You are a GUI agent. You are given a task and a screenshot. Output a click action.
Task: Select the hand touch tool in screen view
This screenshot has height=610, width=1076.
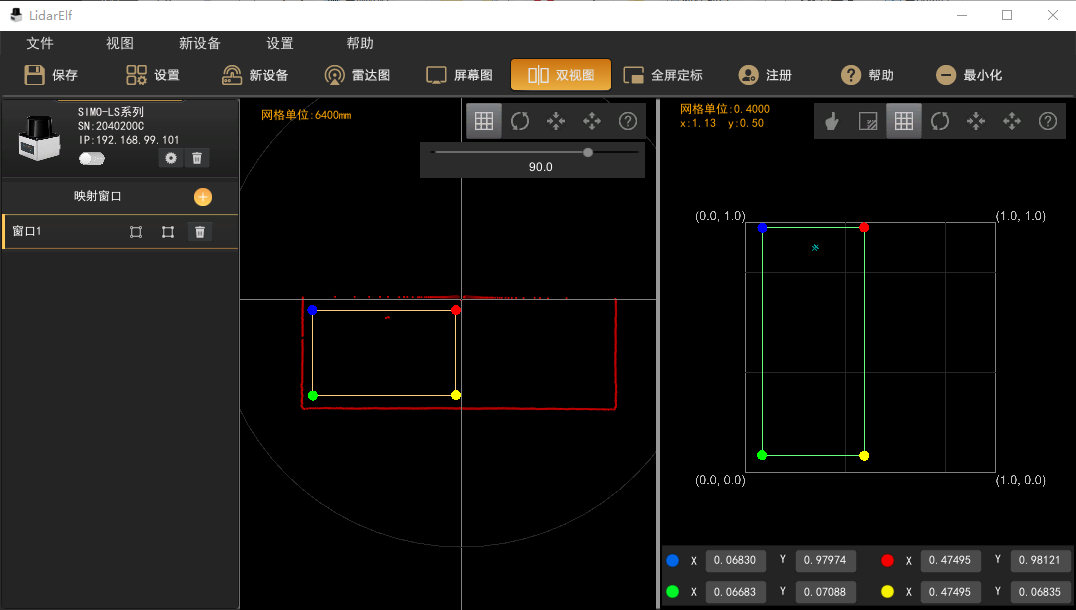pos(831,121)
